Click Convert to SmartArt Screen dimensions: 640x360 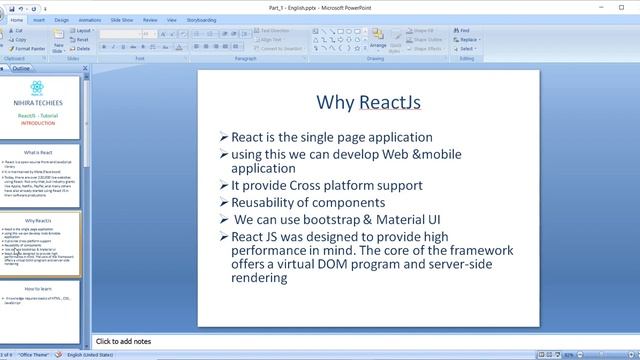pos(278,49)
